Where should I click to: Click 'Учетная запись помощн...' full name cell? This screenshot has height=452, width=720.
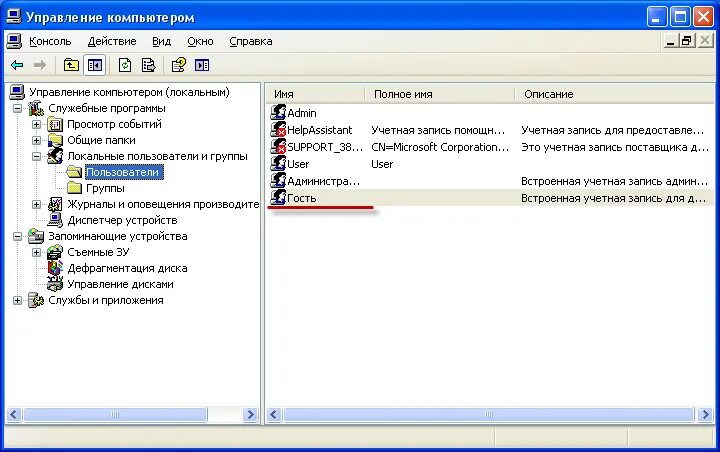(x=438, y=130)
